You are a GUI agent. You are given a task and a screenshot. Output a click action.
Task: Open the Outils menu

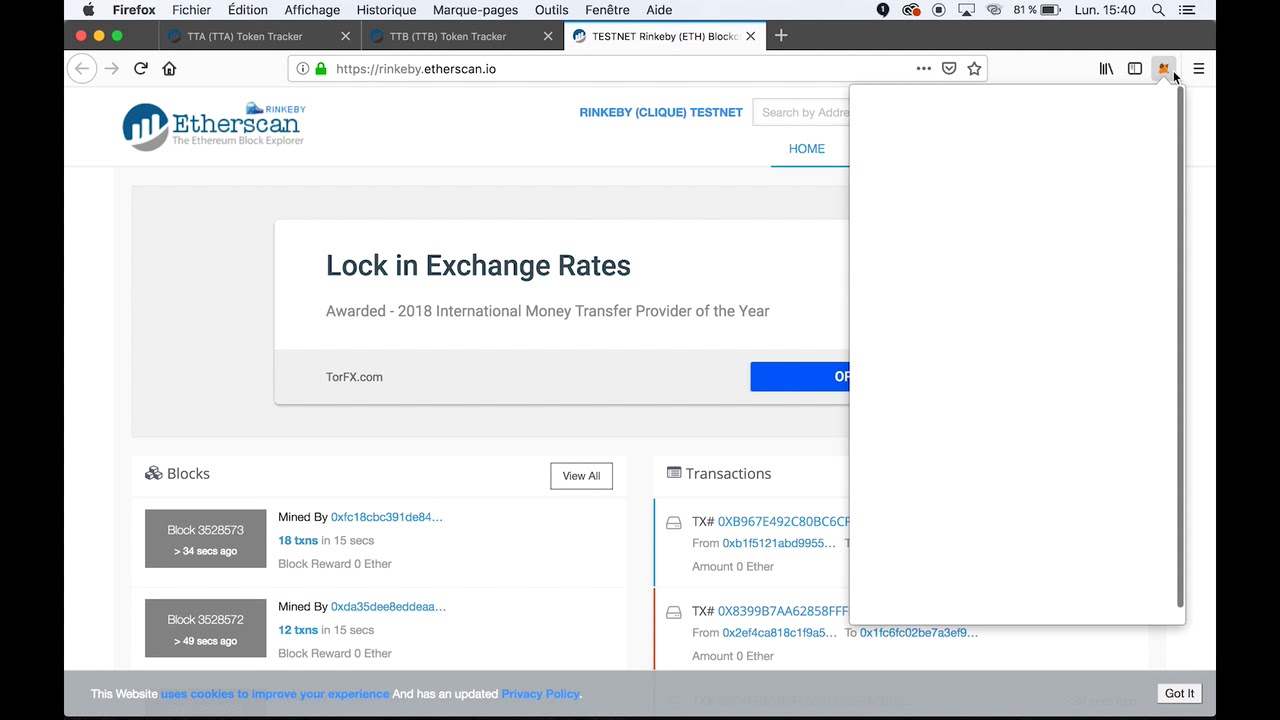[552, 10]
